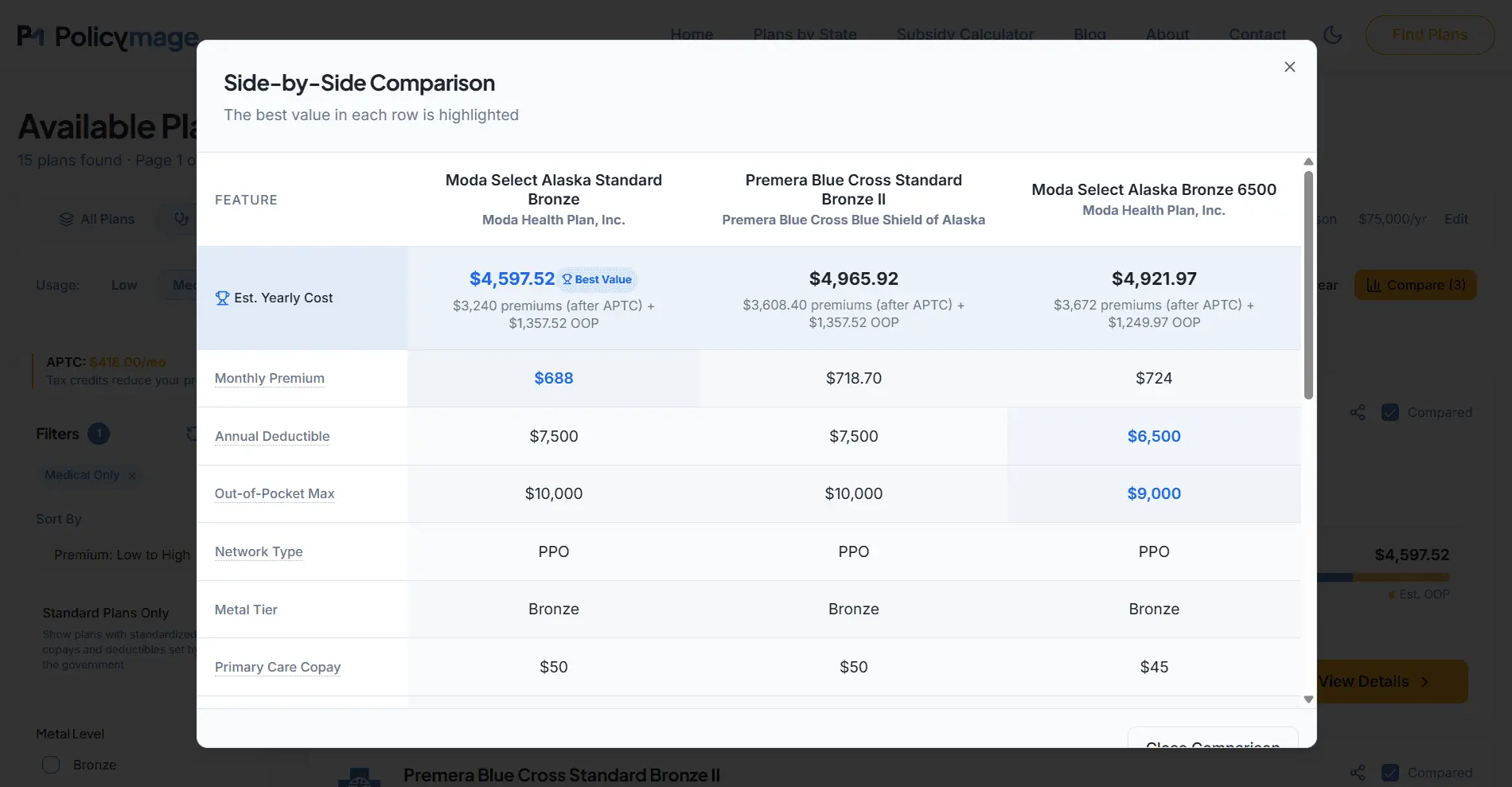
Task: Click the share icon in the Premera plan row
Action: 1358,773
